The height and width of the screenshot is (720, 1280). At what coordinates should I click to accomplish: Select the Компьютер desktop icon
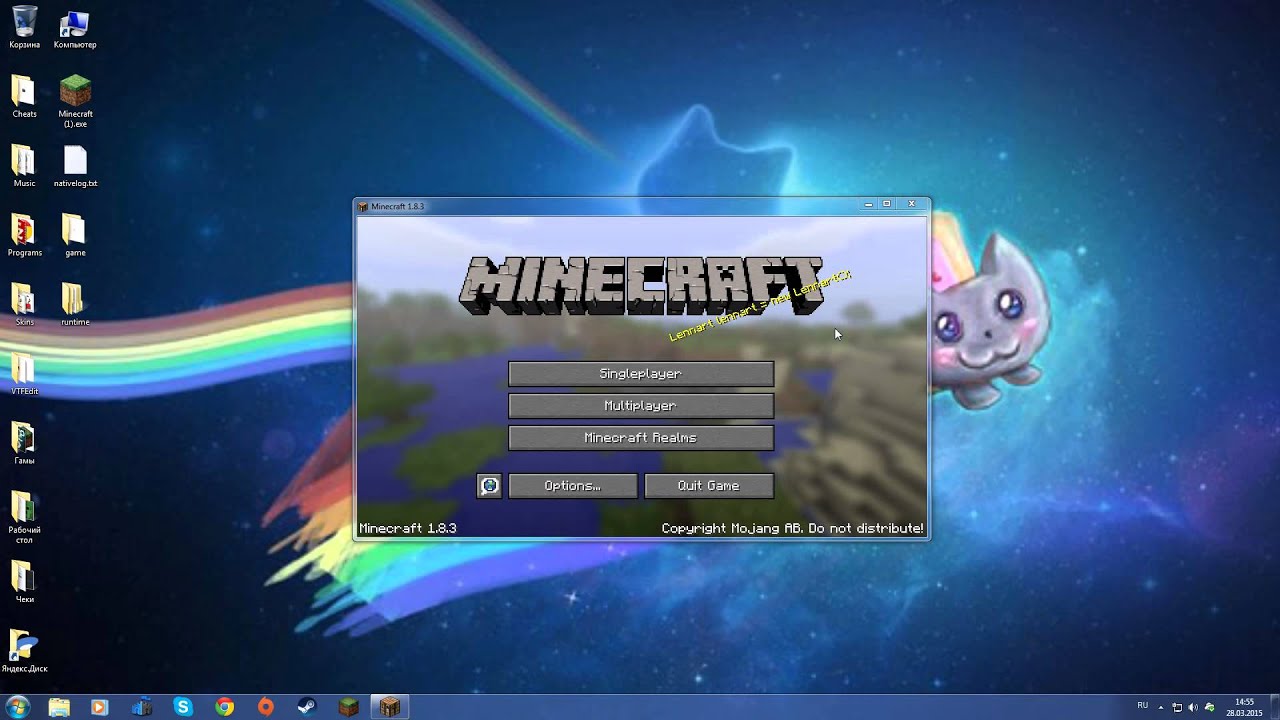75,27
